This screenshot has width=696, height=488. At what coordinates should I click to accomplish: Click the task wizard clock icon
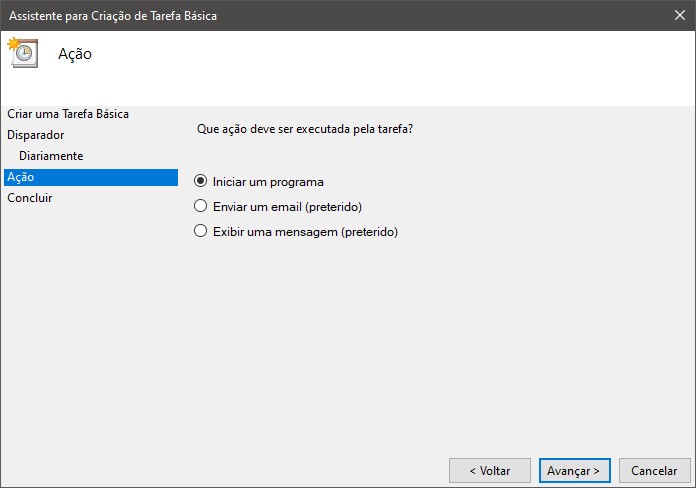click(x=22, y=53)
